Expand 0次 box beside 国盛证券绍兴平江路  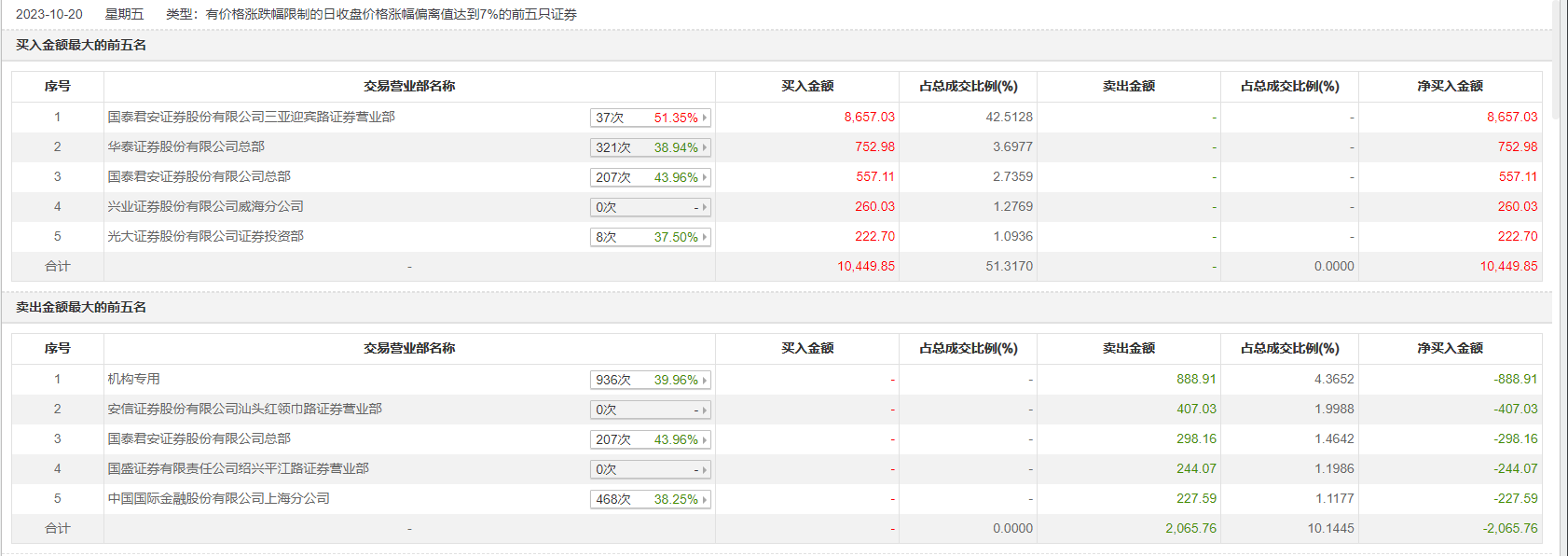coord(650,469)
